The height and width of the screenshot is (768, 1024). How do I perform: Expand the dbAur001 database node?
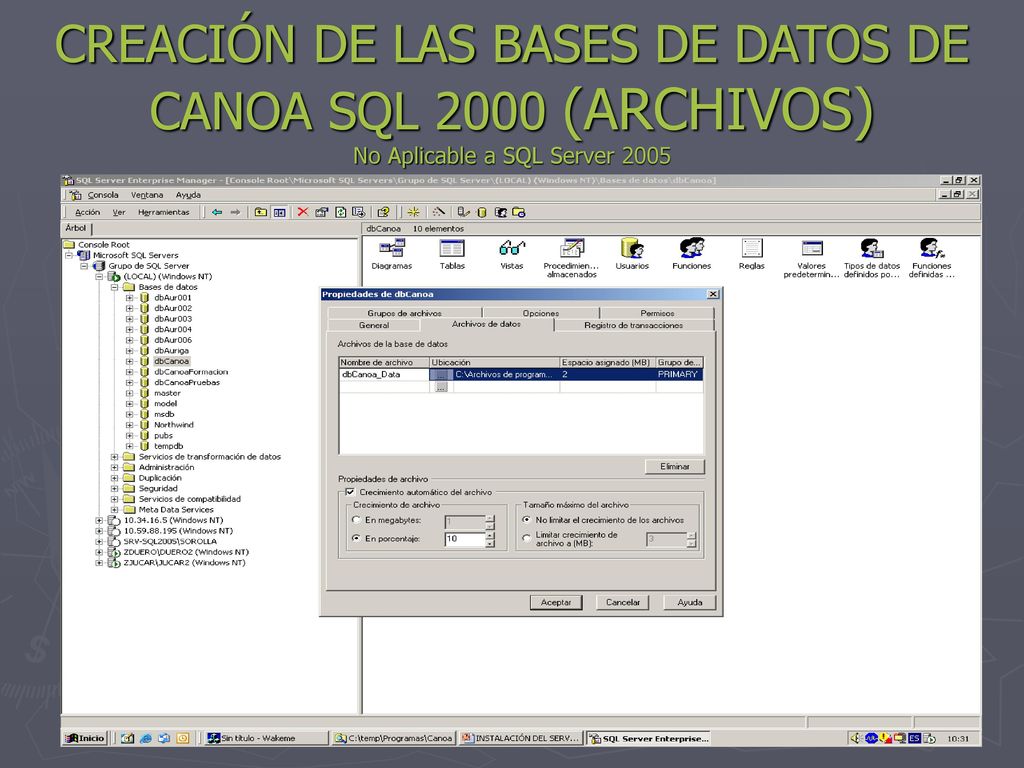coord(129,298)
